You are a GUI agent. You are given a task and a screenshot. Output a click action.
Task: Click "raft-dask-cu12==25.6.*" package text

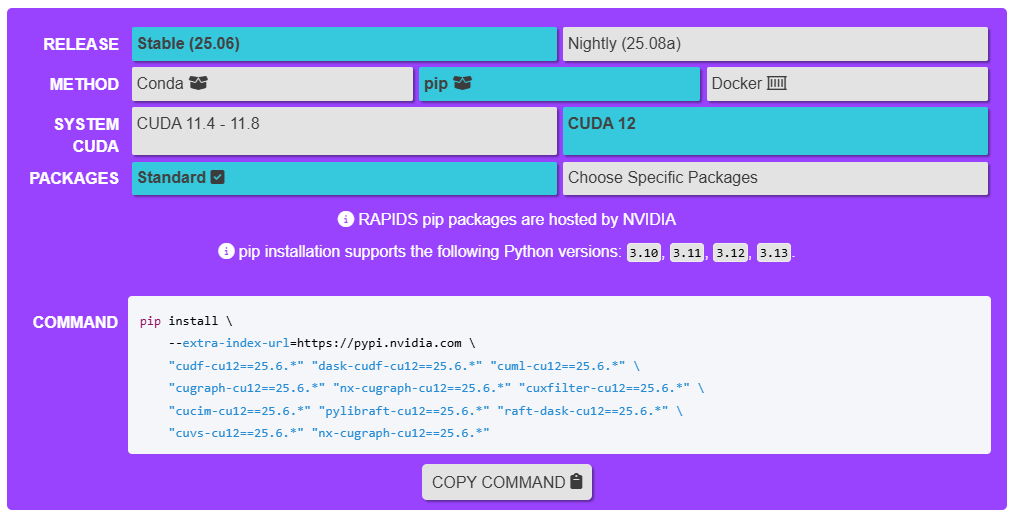pos(583,411)
